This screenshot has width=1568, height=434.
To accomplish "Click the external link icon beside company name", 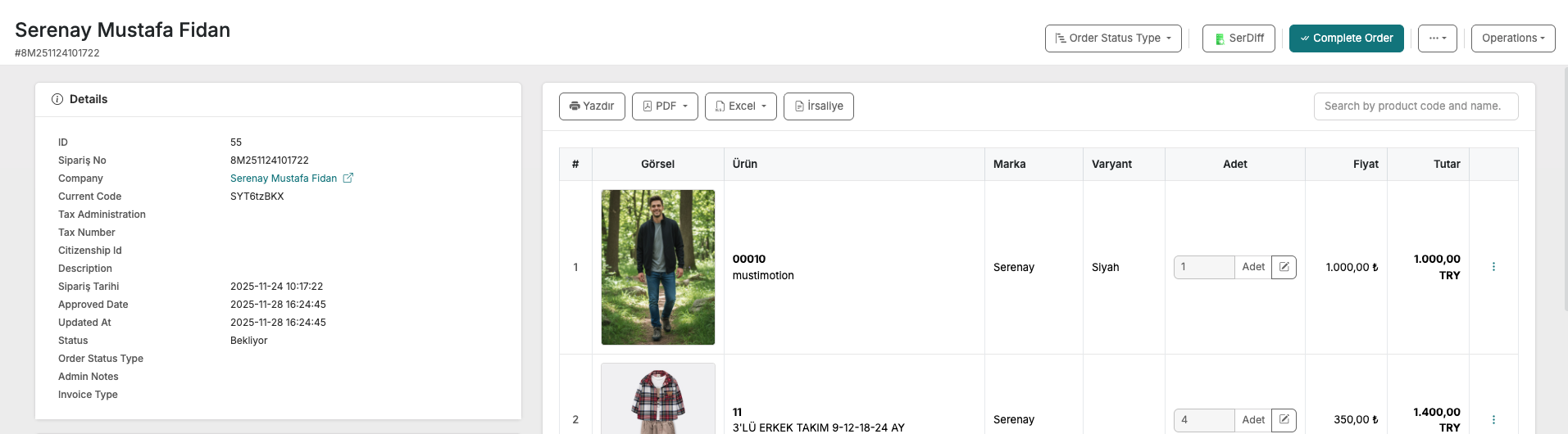I will point(348,178).
